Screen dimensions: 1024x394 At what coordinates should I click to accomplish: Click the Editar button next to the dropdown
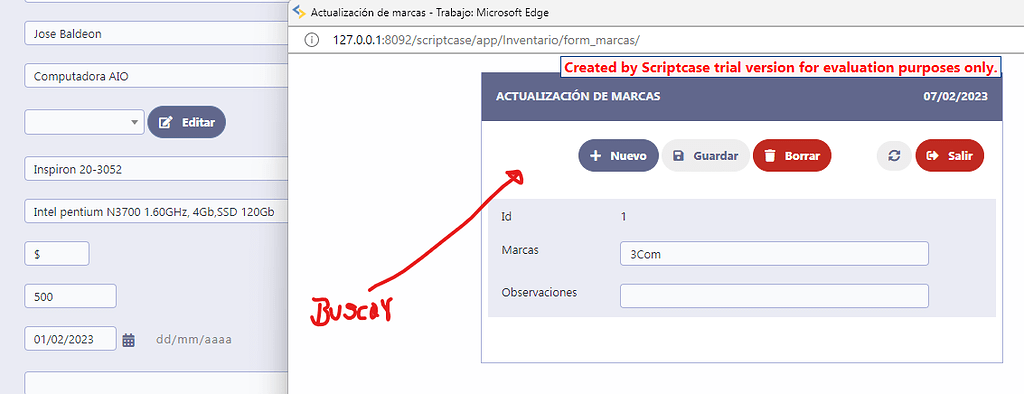click(x=187, y=122)
